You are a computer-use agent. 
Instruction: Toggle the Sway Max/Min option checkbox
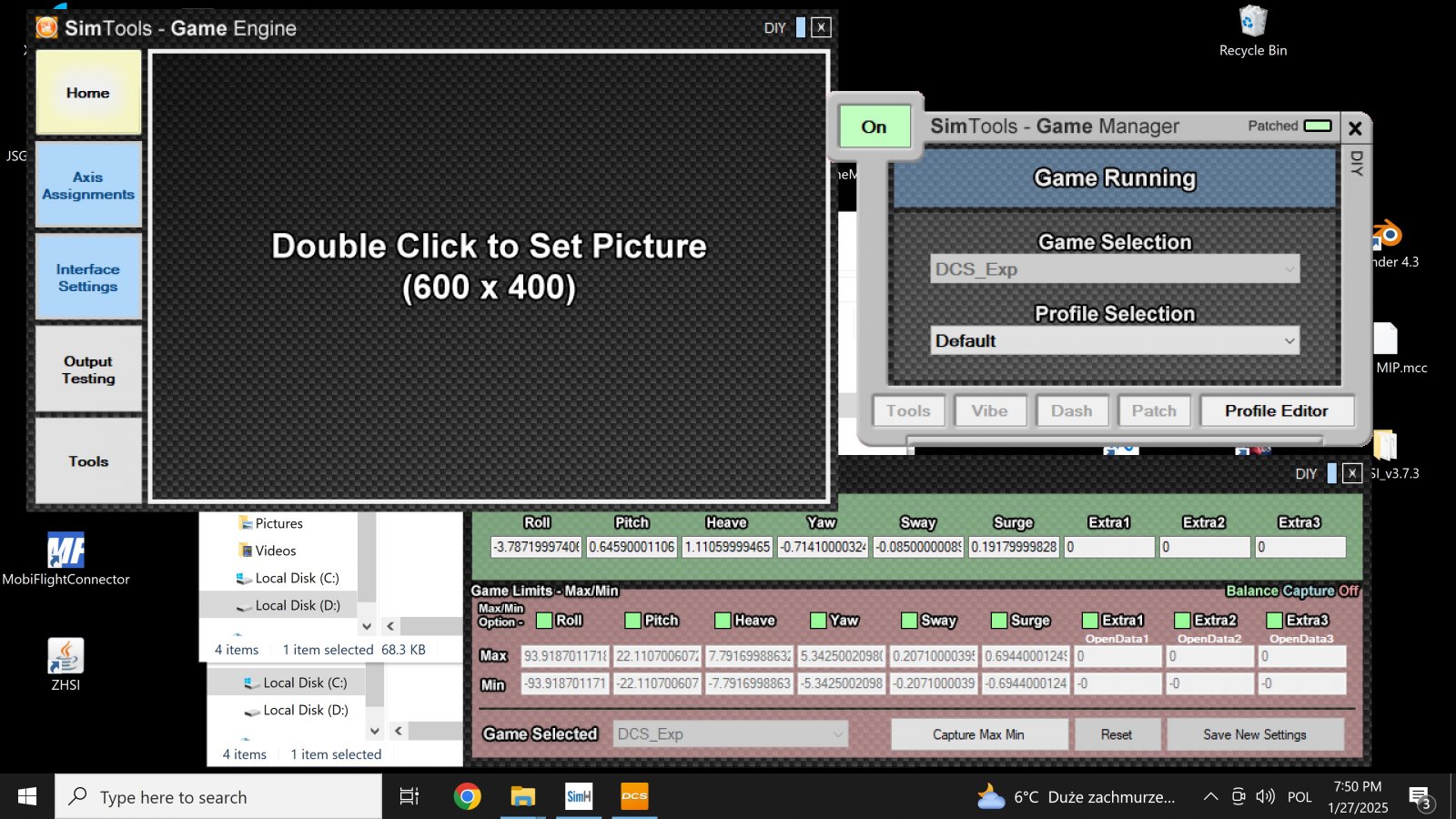909,621
